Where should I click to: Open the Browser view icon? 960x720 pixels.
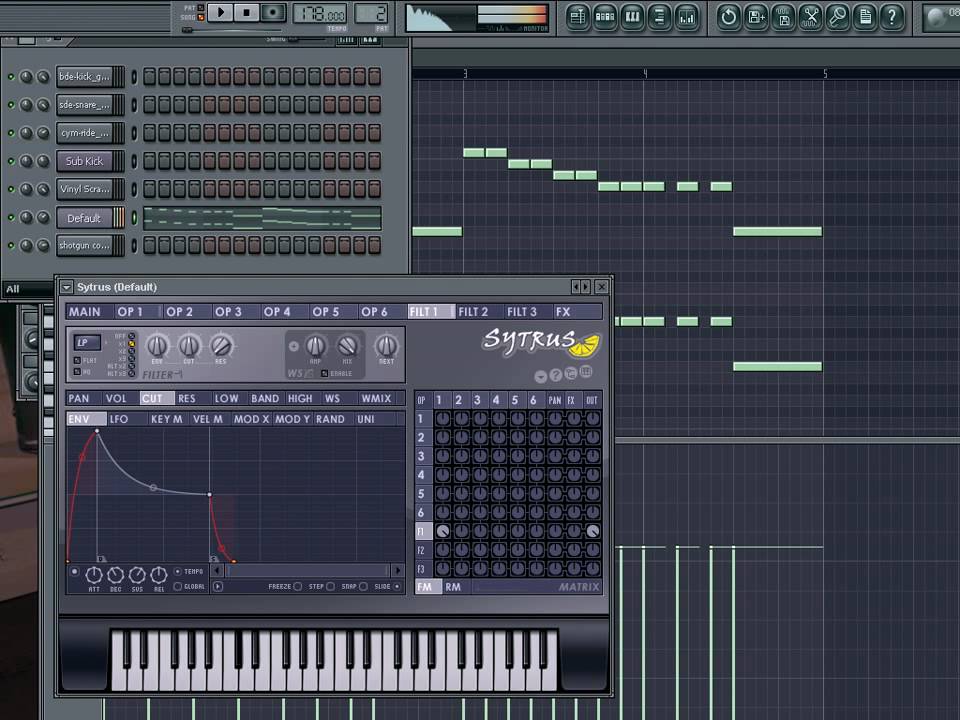(659, 17)
